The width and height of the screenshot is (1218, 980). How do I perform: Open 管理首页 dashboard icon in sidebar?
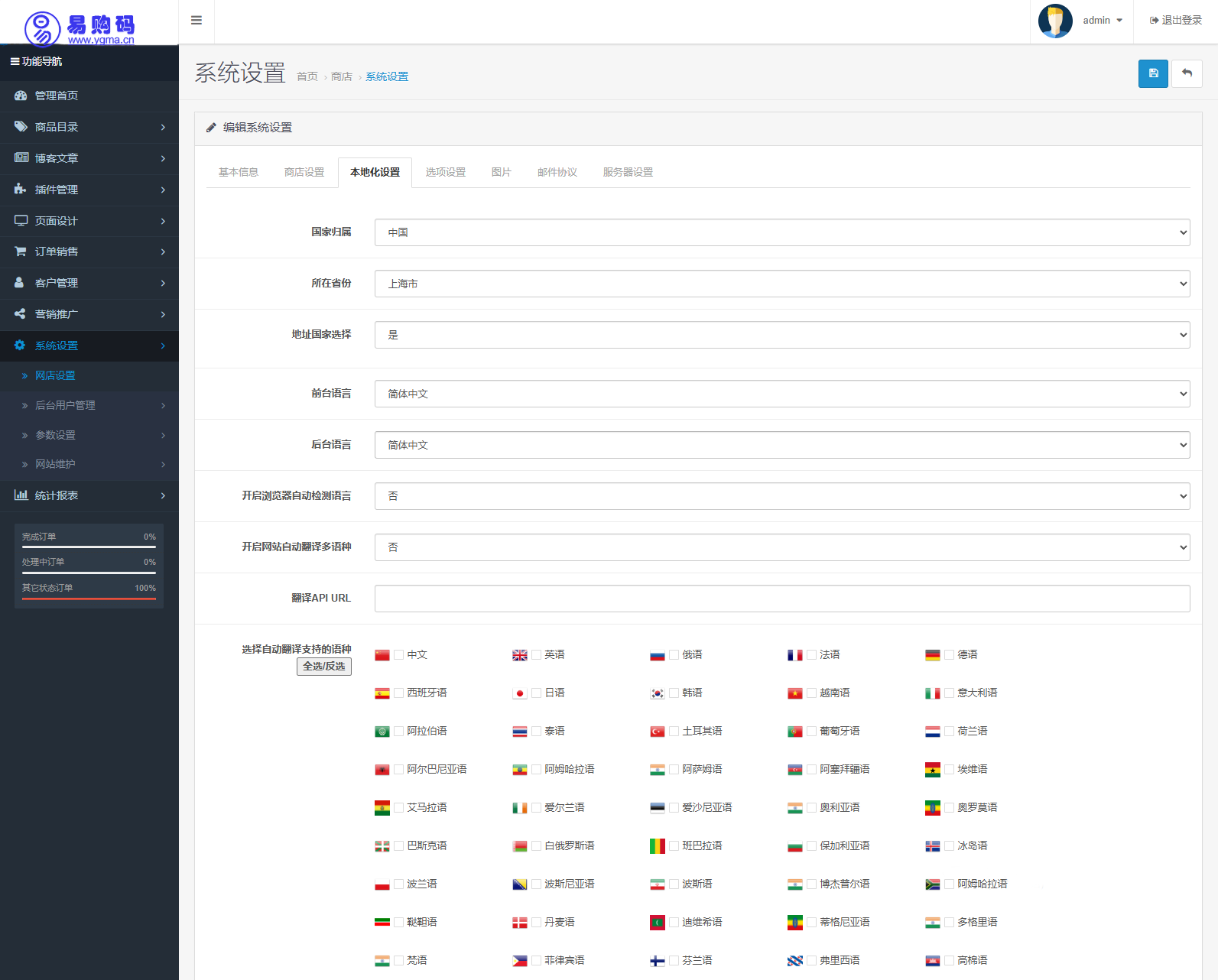pos(21,96)
